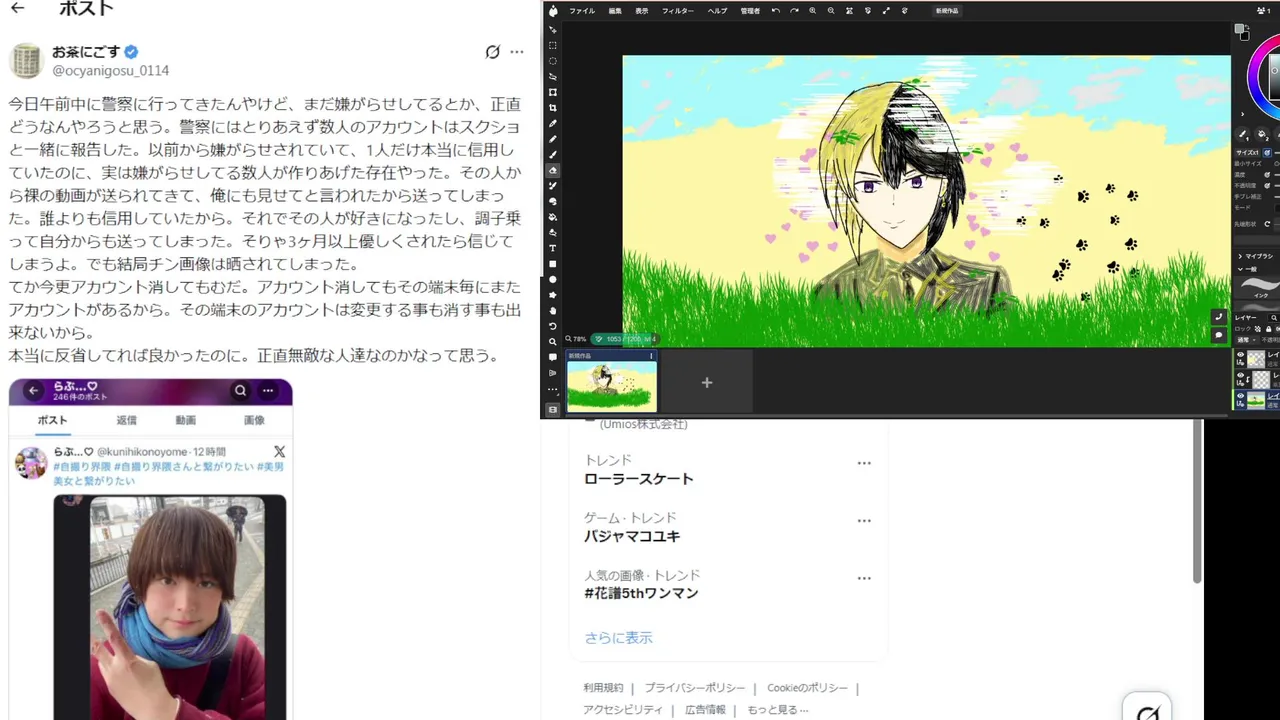Screen dimensions: 1280x720
Task: Open more options for #花譜5thワンマン trend
Action: (x=864, y=578)
